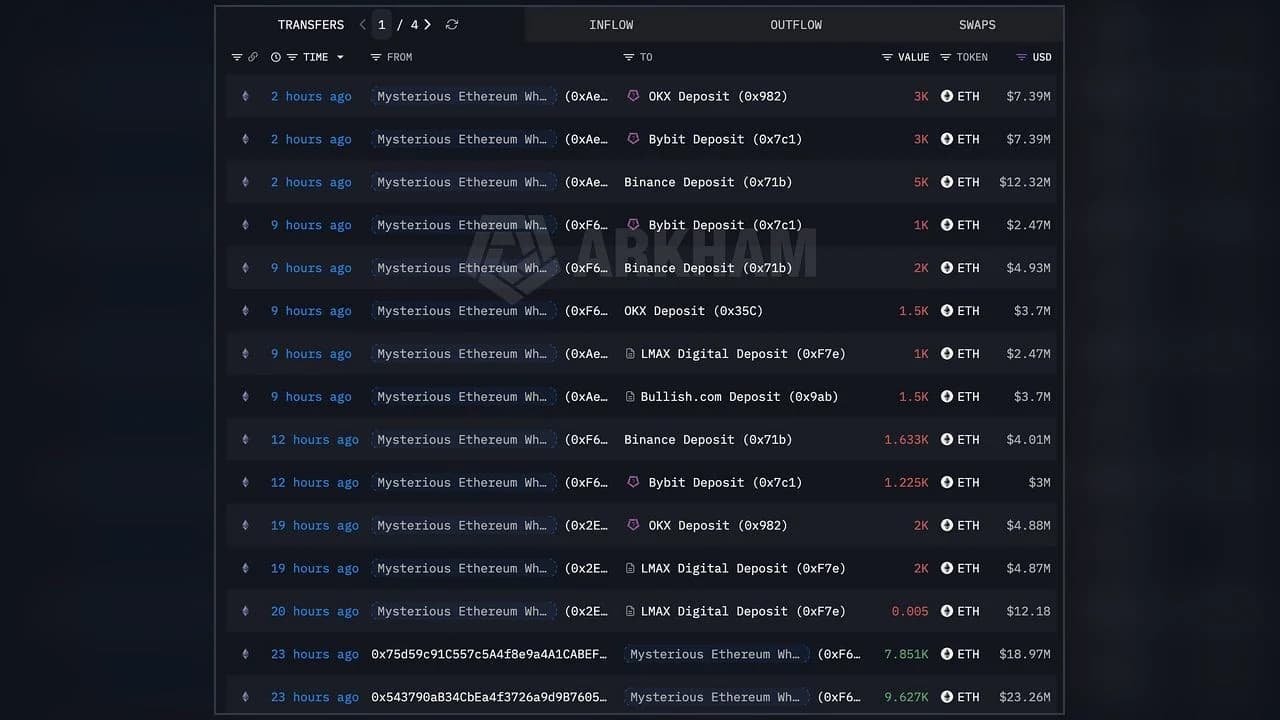1280x720 pixels.
Task: Click the Ethereum chain icon in the $18.97M row
Action: [245, 654]
